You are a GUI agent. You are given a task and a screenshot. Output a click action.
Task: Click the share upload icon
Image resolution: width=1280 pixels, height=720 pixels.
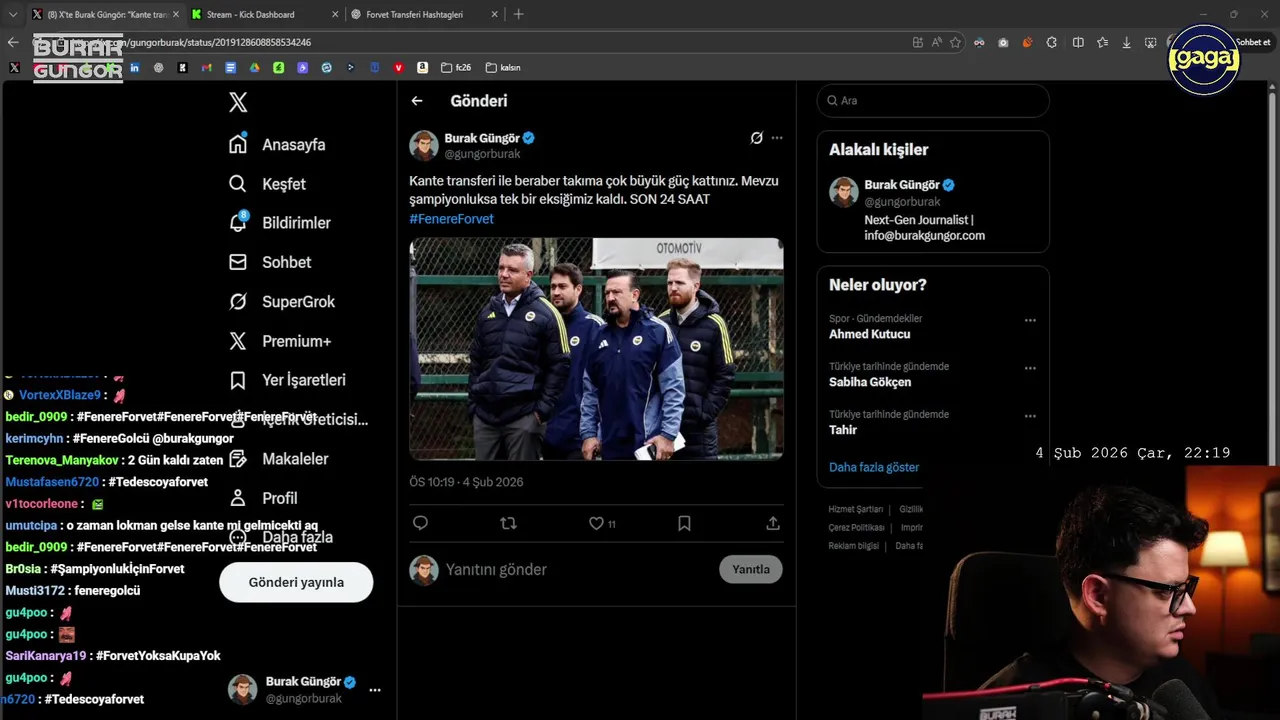coord(773,523)
